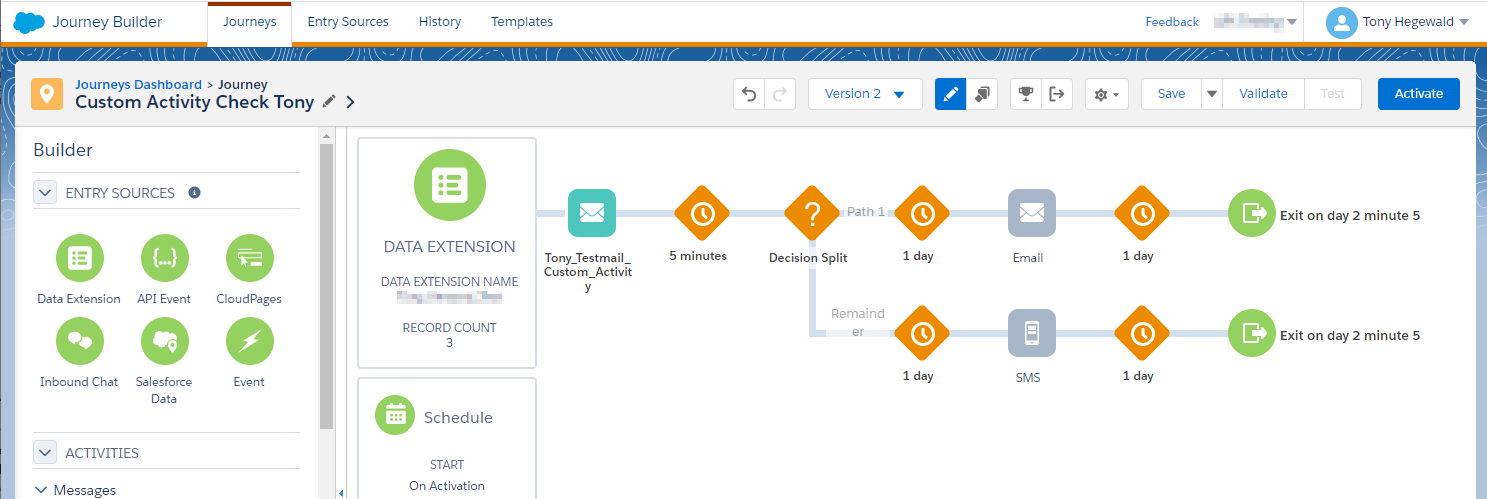The image size is (1487, 499).
Task: Click the Schedule calendar icon
Action: click(395, 416)
